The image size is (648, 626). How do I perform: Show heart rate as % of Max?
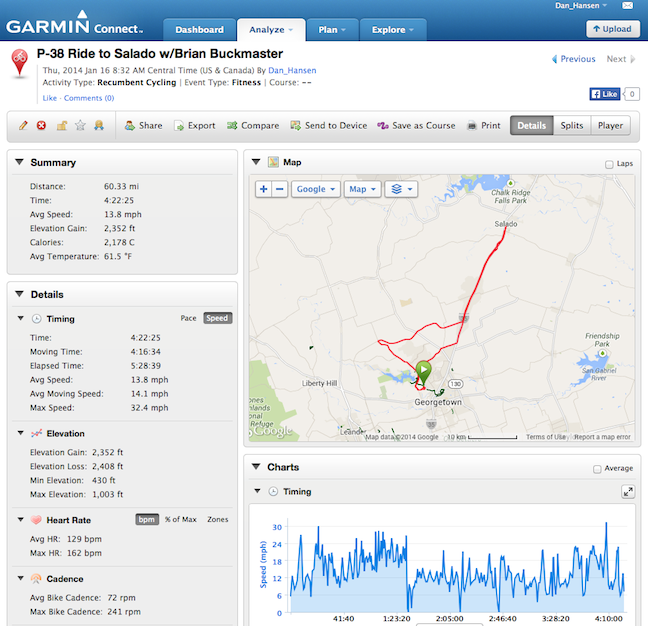click(182, 520)
